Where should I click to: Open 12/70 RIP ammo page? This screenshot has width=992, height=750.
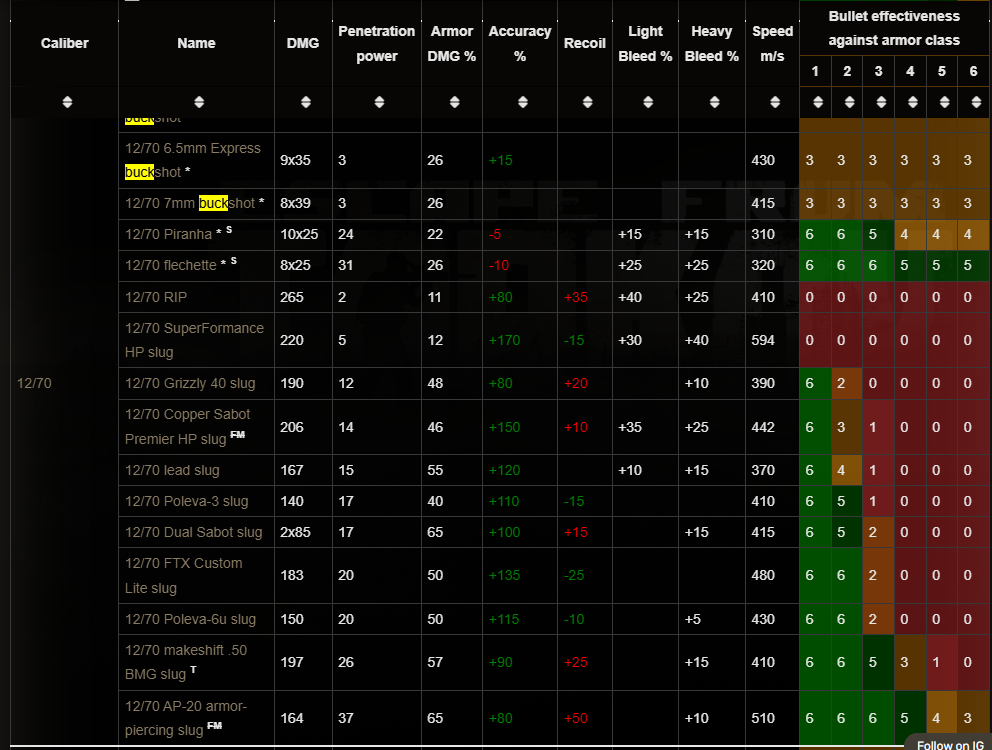pos(156,298)
